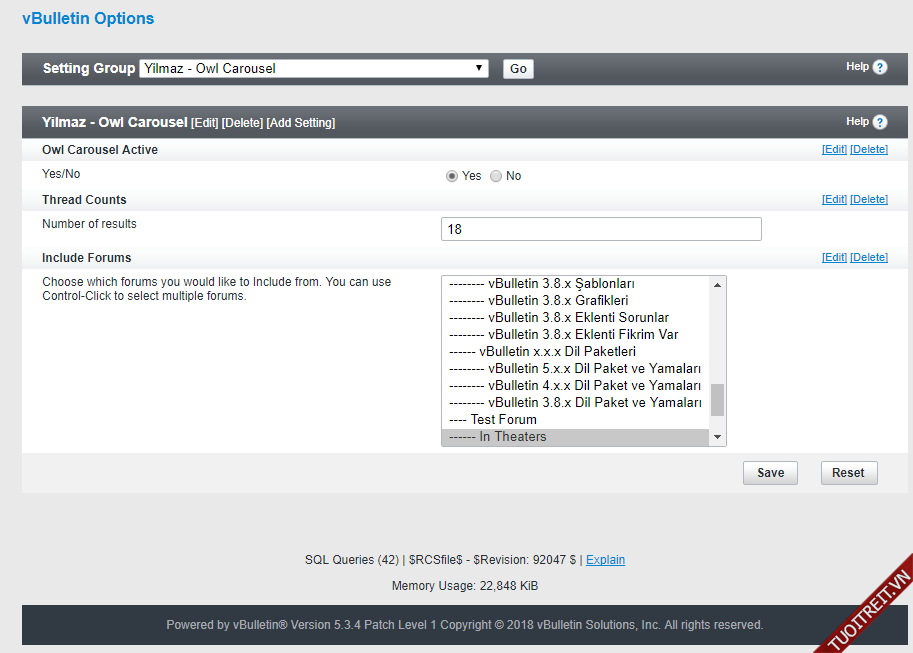913x653 pixels.
Task: Reset the settings form
Action: tap(848, 473)
